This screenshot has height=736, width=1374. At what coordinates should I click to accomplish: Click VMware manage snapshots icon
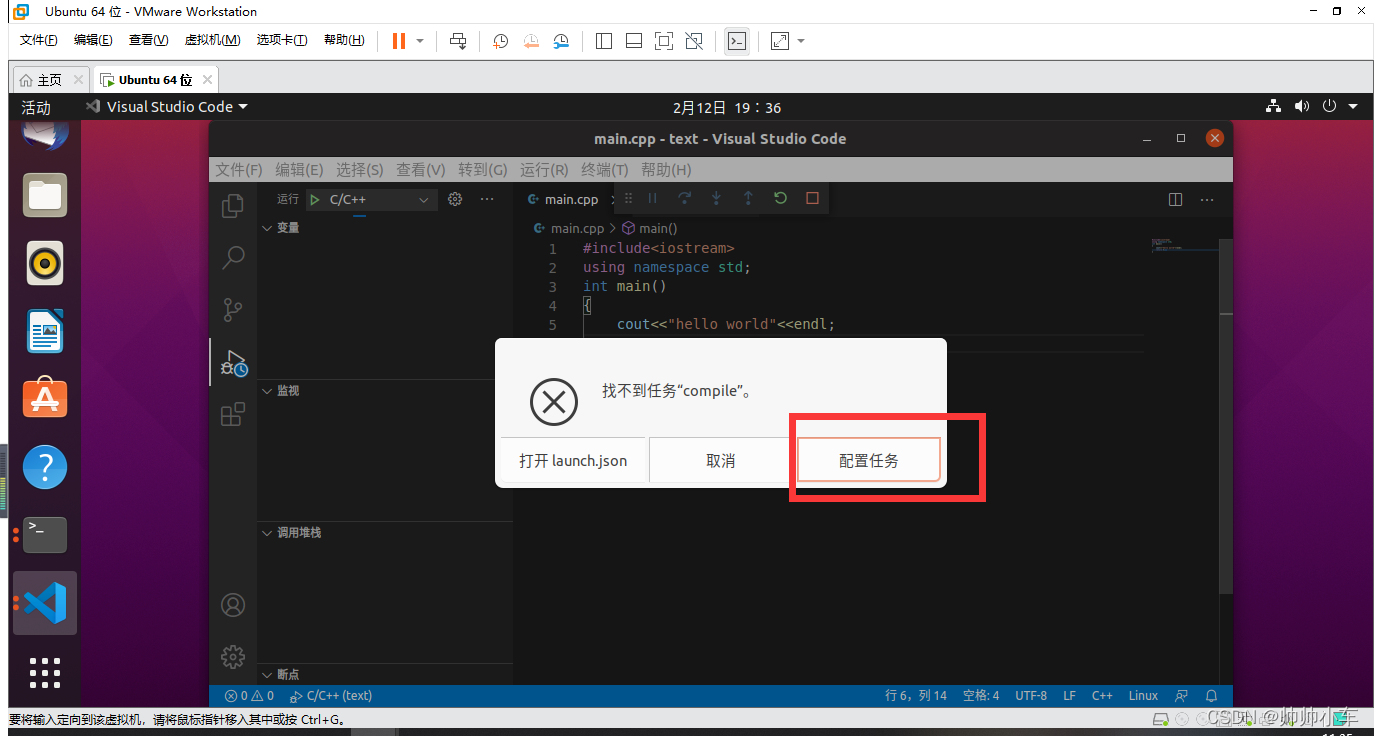coord(562,41)
